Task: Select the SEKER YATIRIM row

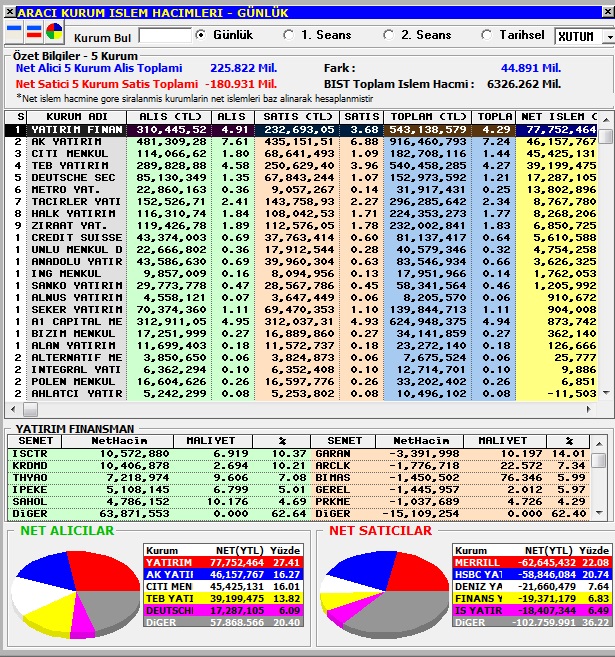Action: tap(302, 310)
